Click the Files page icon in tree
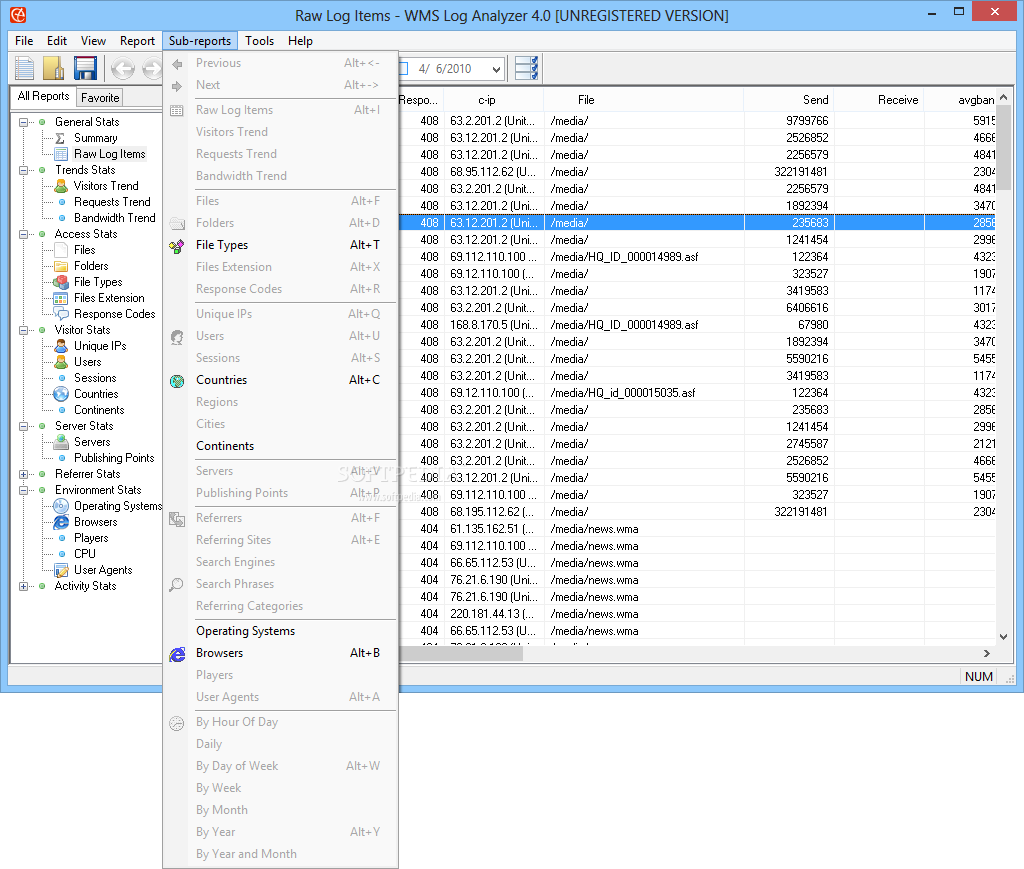This screenshot has height=869, width=1024. pos(61,250)
